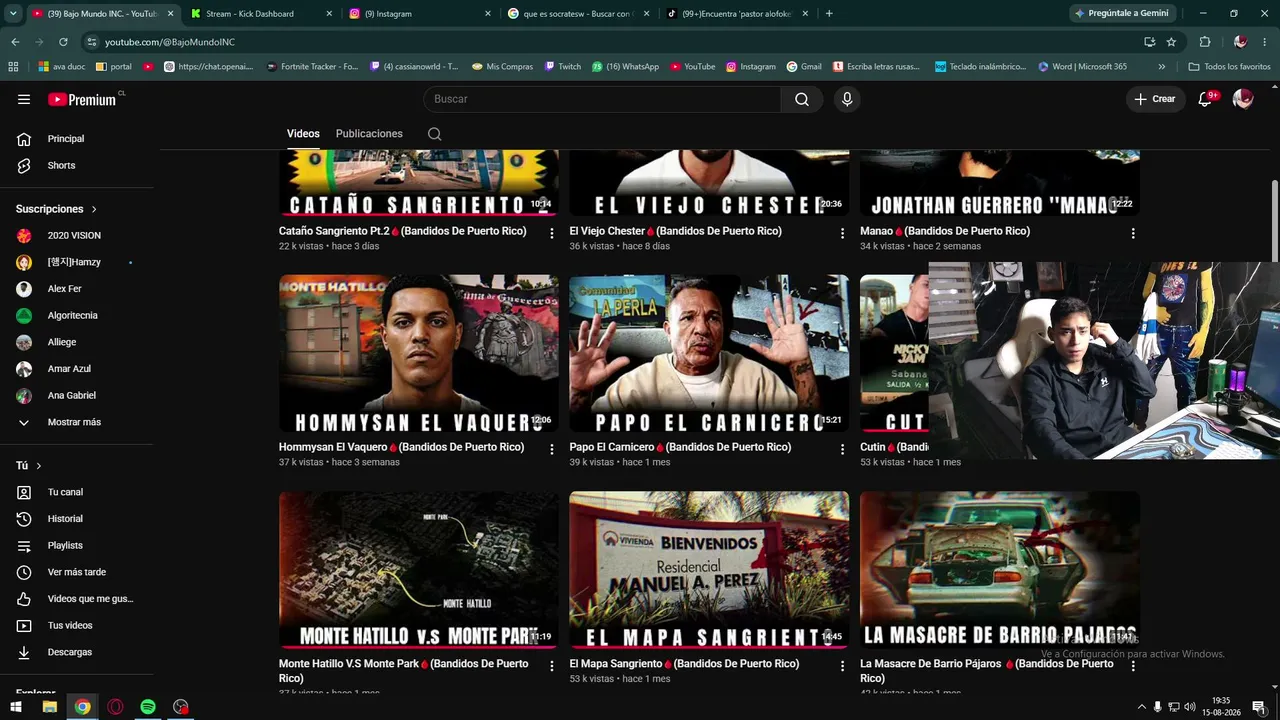Open the YouTube account avatar menu
Image resolution: width=1280 pixels, height=720 pixels.
(x=1243, y=99)
